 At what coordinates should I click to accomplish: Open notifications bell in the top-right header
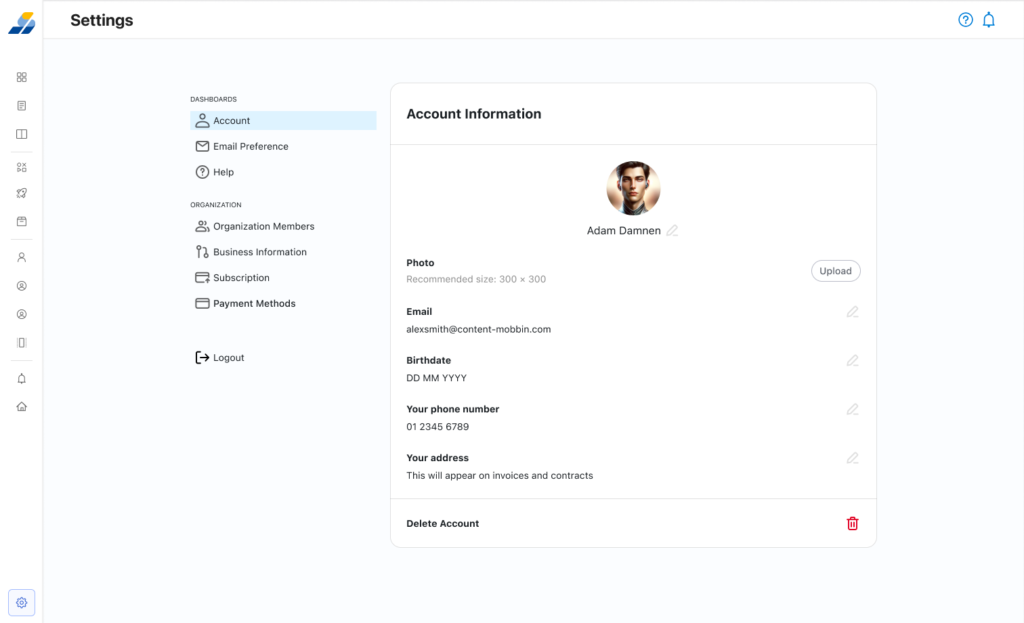pos(989,20)
